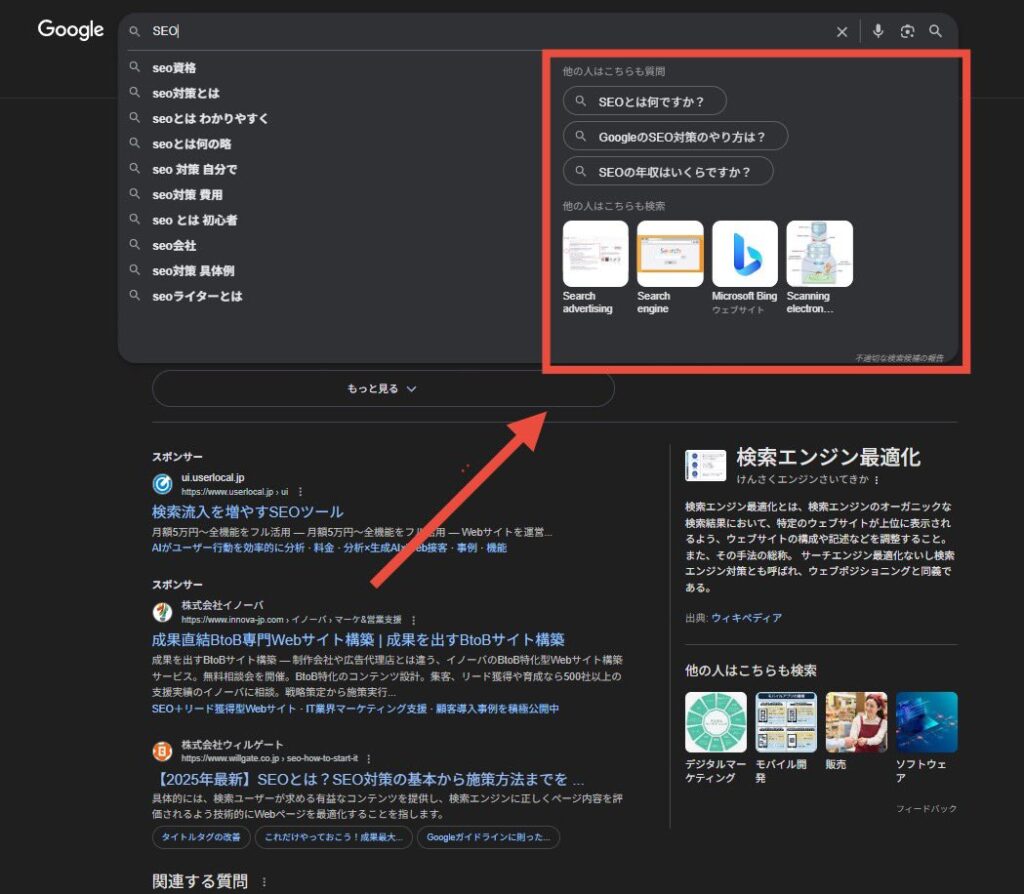This screenshot has width=1024, height=894.
Task: Open the ウィキペディア source link
Action: click(746, 618)
